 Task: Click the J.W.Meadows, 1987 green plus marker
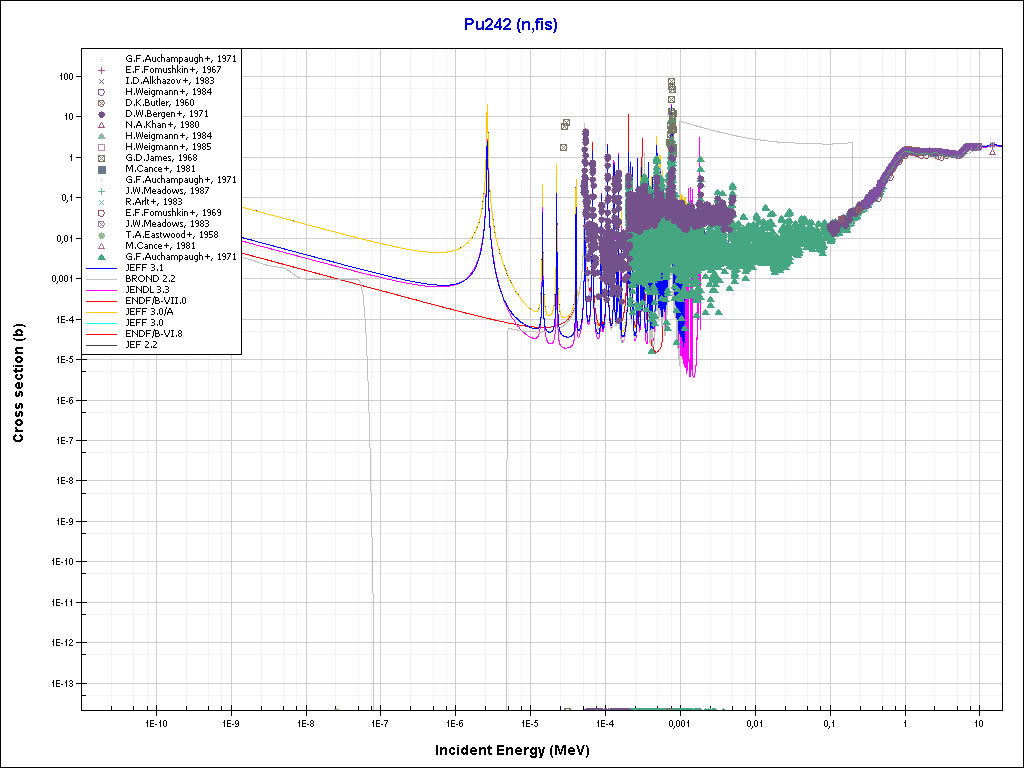(101, 191)
